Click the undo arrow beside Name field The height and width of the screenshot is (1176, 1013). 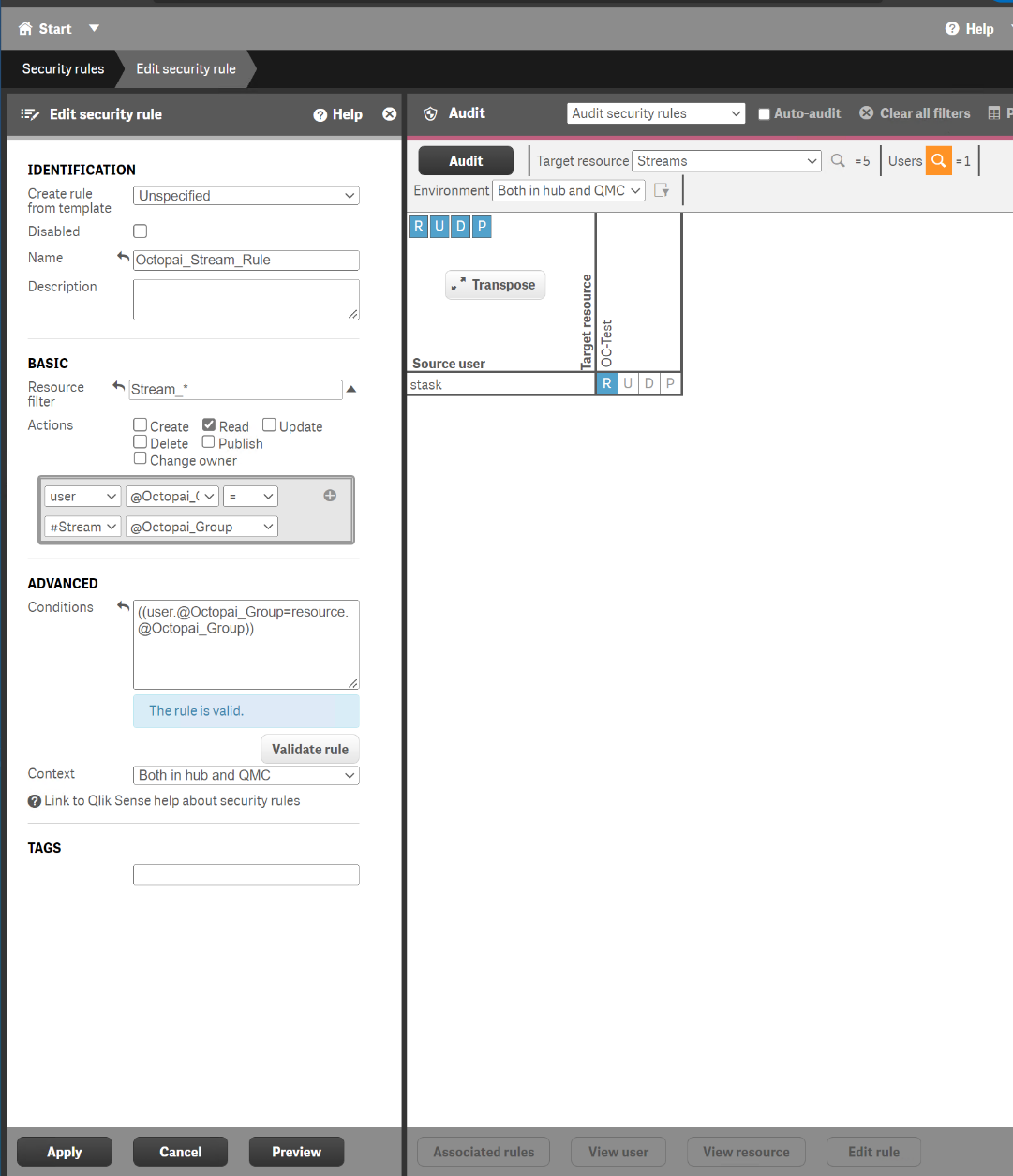point(123,258)
